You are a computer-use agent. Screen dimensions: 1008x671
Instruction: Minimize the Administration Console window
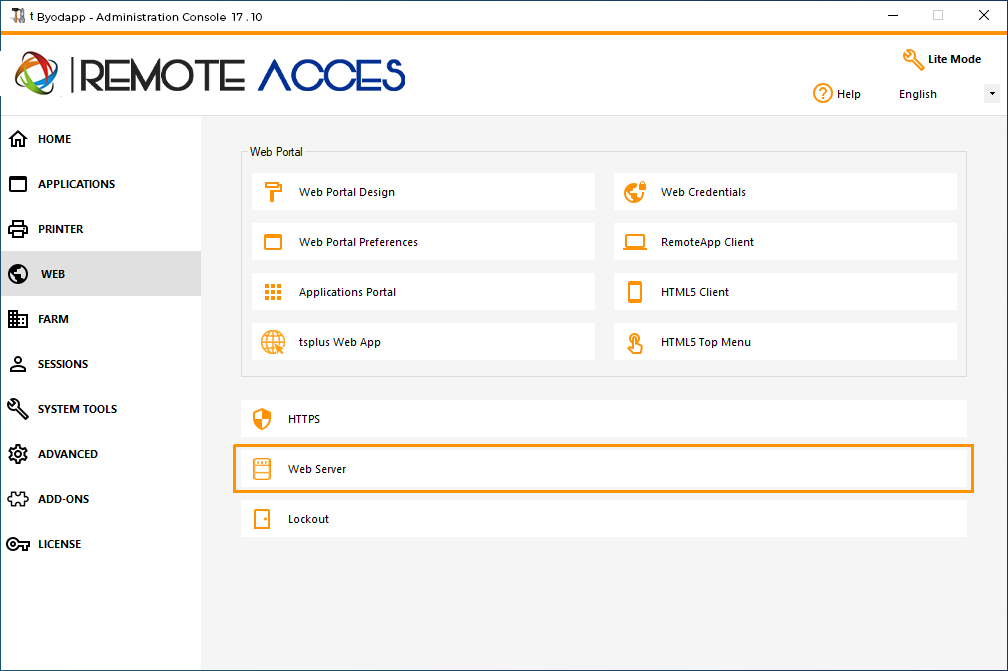(x=893, y=15)
